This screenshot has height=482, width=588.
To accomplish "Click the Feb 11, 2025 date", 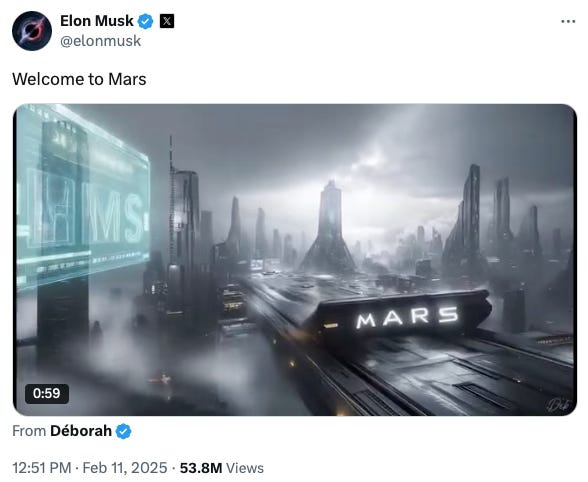I will (125, 468).
